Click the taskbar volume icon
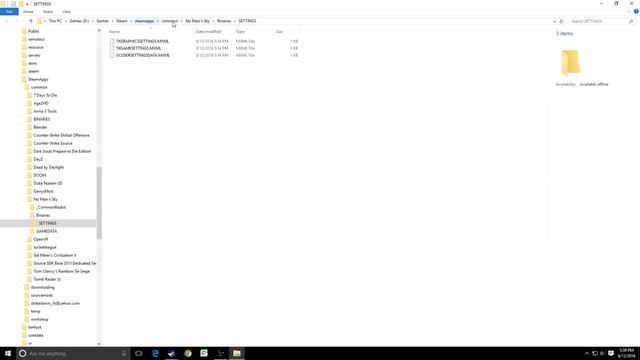The height and width of the screenshot is (360, 640). click(x=602, y=353)
